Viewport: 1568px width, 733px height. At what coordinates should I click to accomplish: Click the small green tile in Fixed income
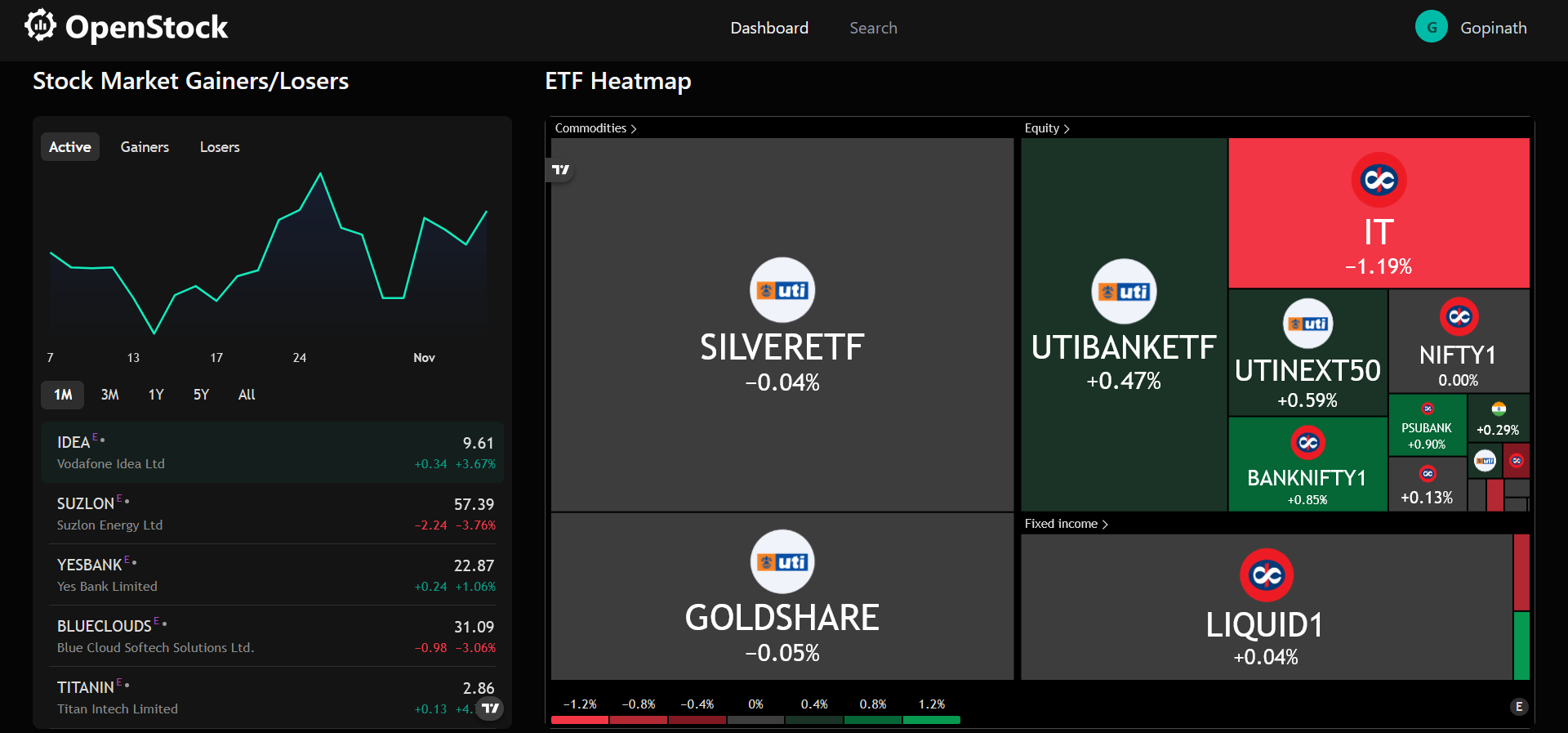tap(1521, 646)
